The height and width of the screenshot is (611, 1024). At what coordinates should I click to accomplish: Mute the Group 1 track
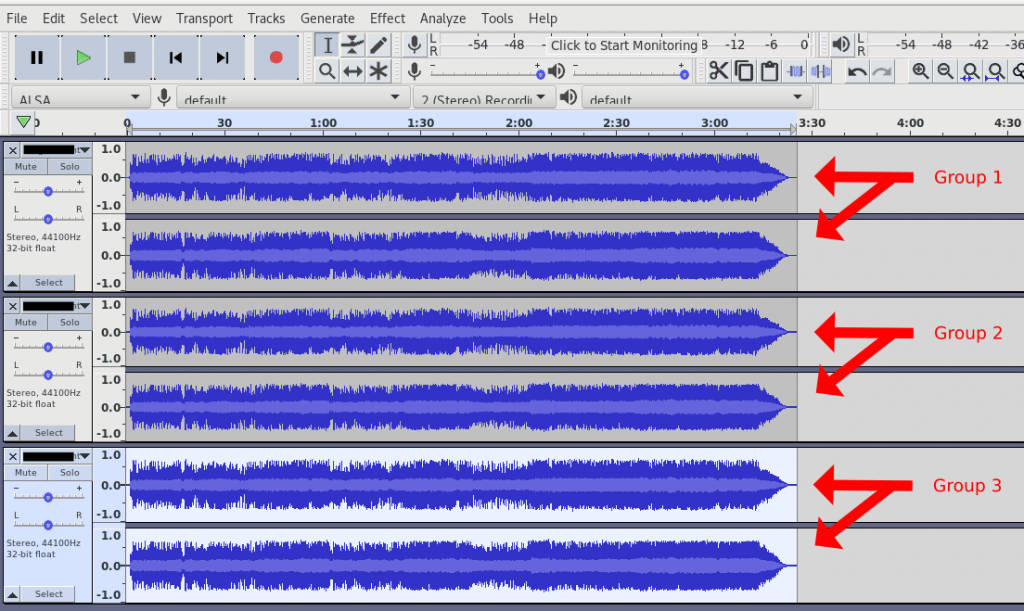25,166
